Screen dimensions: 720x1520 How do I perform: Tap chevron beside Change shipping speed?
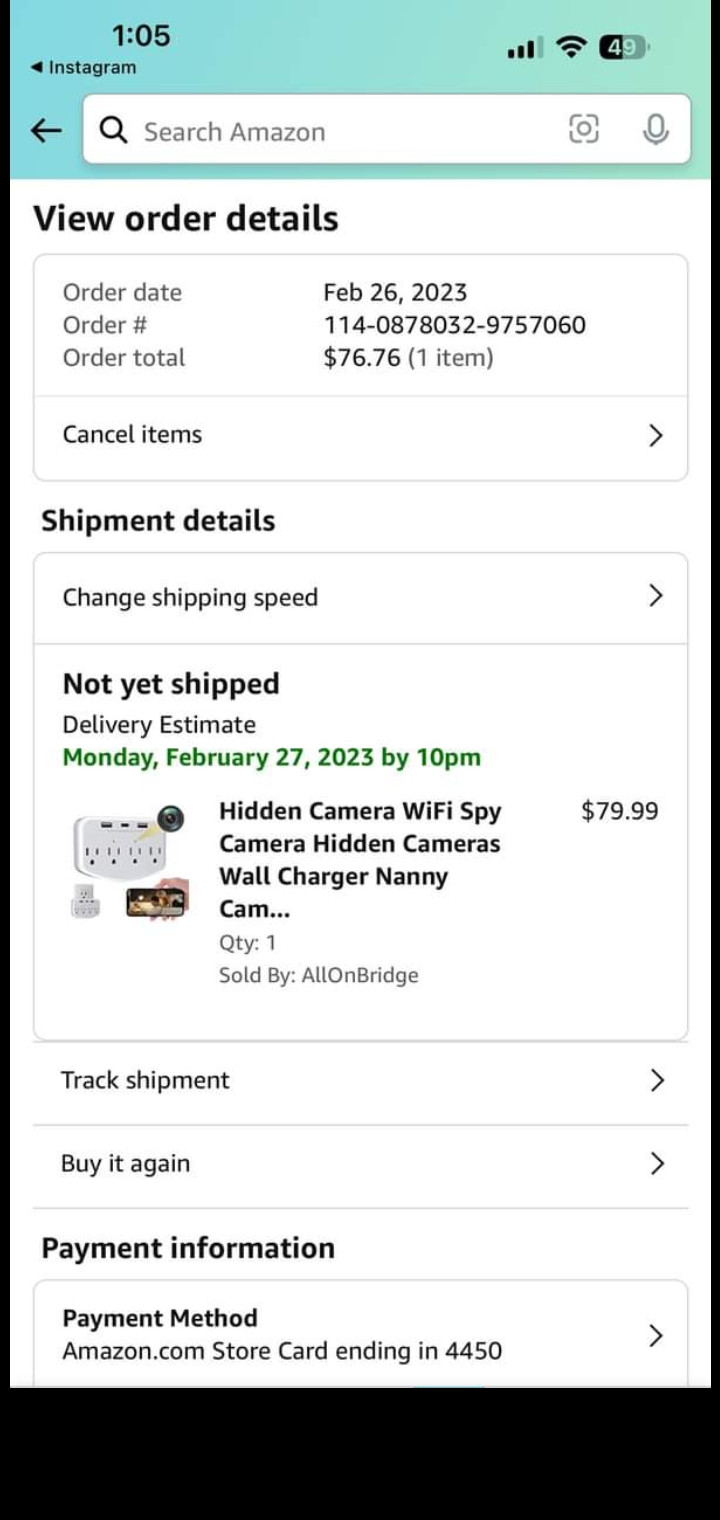point(656,596)
